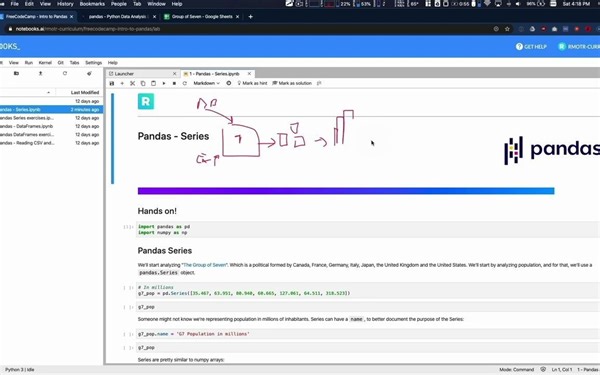Upload files icon in file browser
The width and height of the screenshot is (600, 375).
click(41, 73)
